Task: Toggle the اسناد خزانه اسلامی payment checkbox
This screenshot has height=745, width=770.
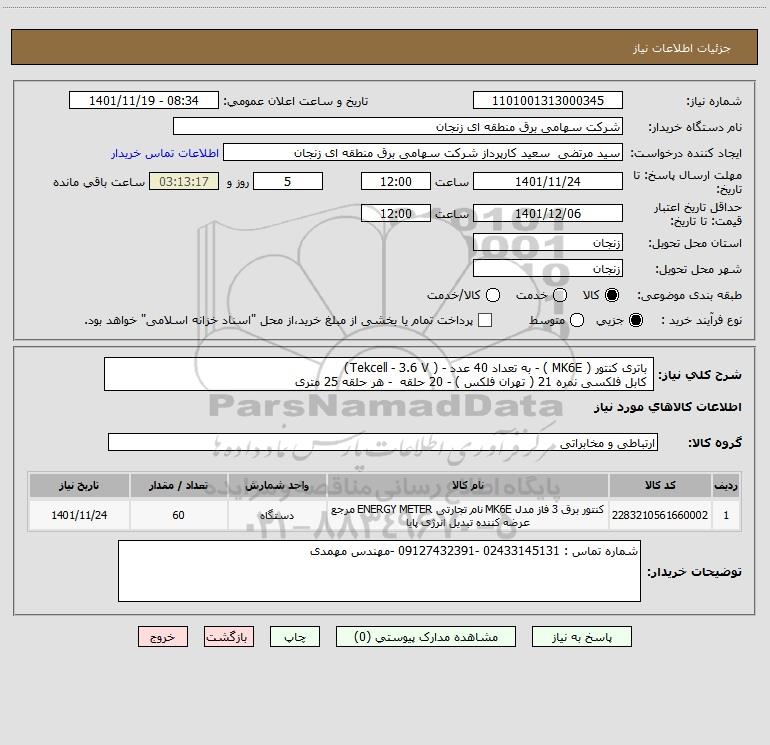Action: (485, 320)
